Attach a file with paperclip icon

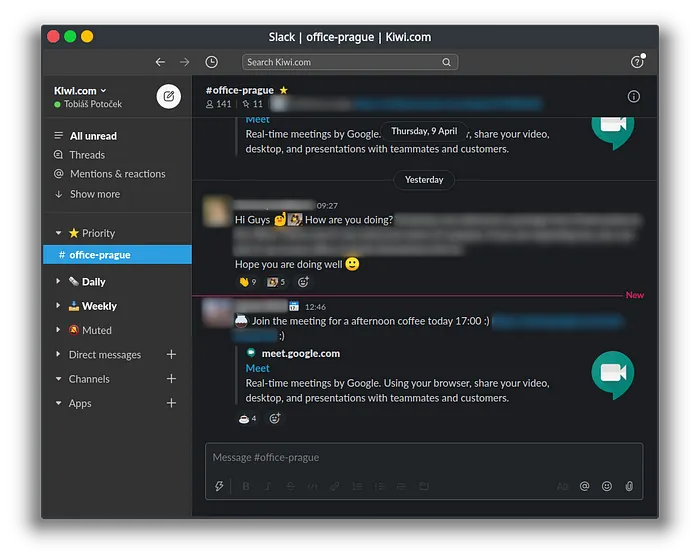click(629, 486)
